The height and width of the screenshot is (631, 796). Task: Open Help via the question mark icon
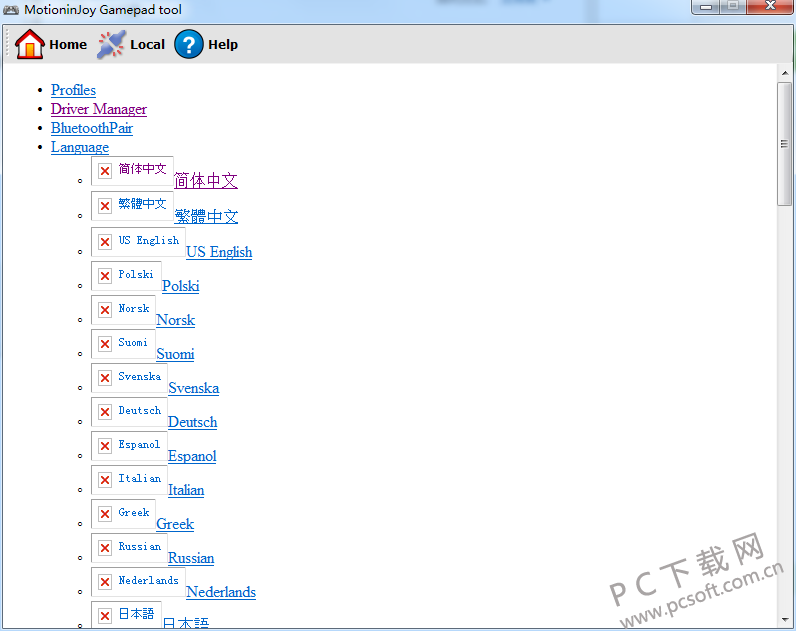[188, 45]
